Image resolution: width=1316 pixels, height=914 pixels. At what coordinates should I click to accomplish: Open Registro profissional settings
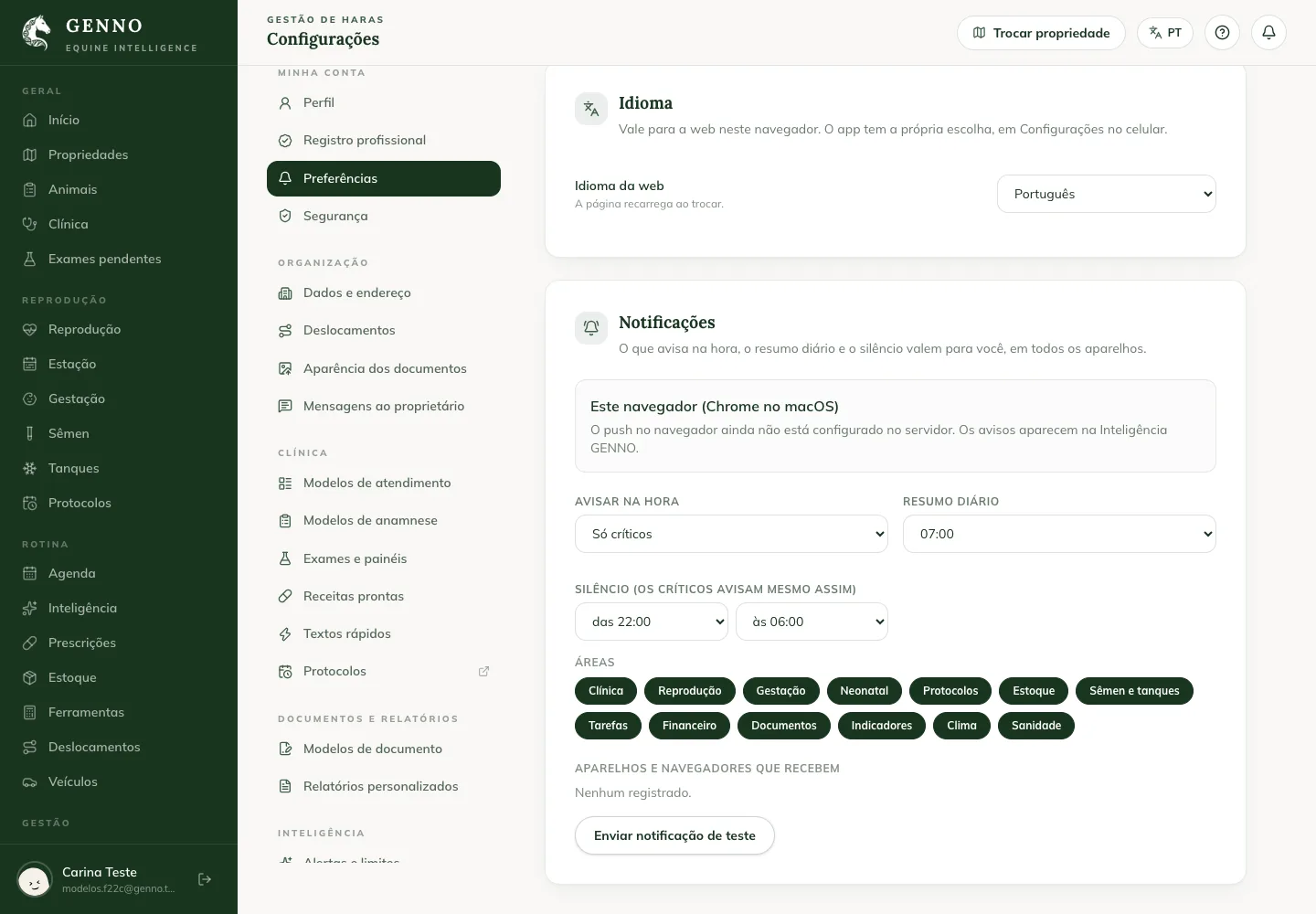(384, 141)
